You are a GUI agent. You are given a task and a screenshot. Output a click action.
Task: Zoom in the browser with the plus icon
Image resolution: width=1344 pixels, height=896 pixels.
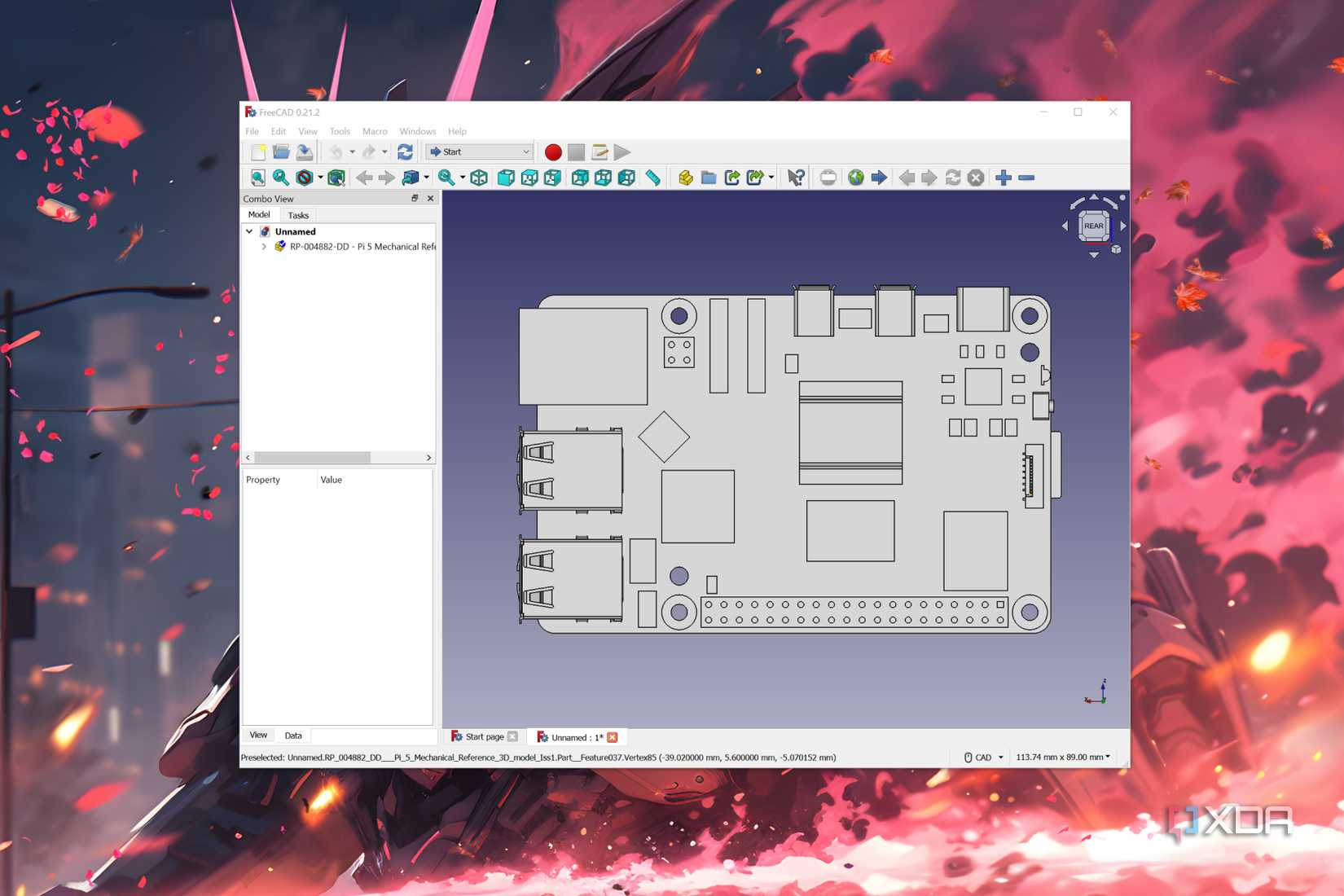click(1004, 178)
